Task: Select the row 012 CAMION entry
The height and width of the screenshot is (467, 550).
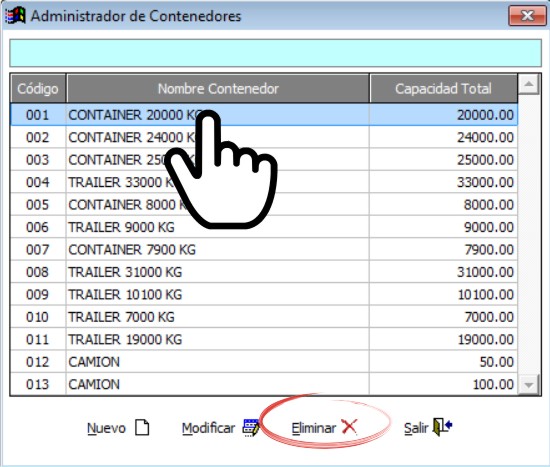Action: [x=264, y=362]
